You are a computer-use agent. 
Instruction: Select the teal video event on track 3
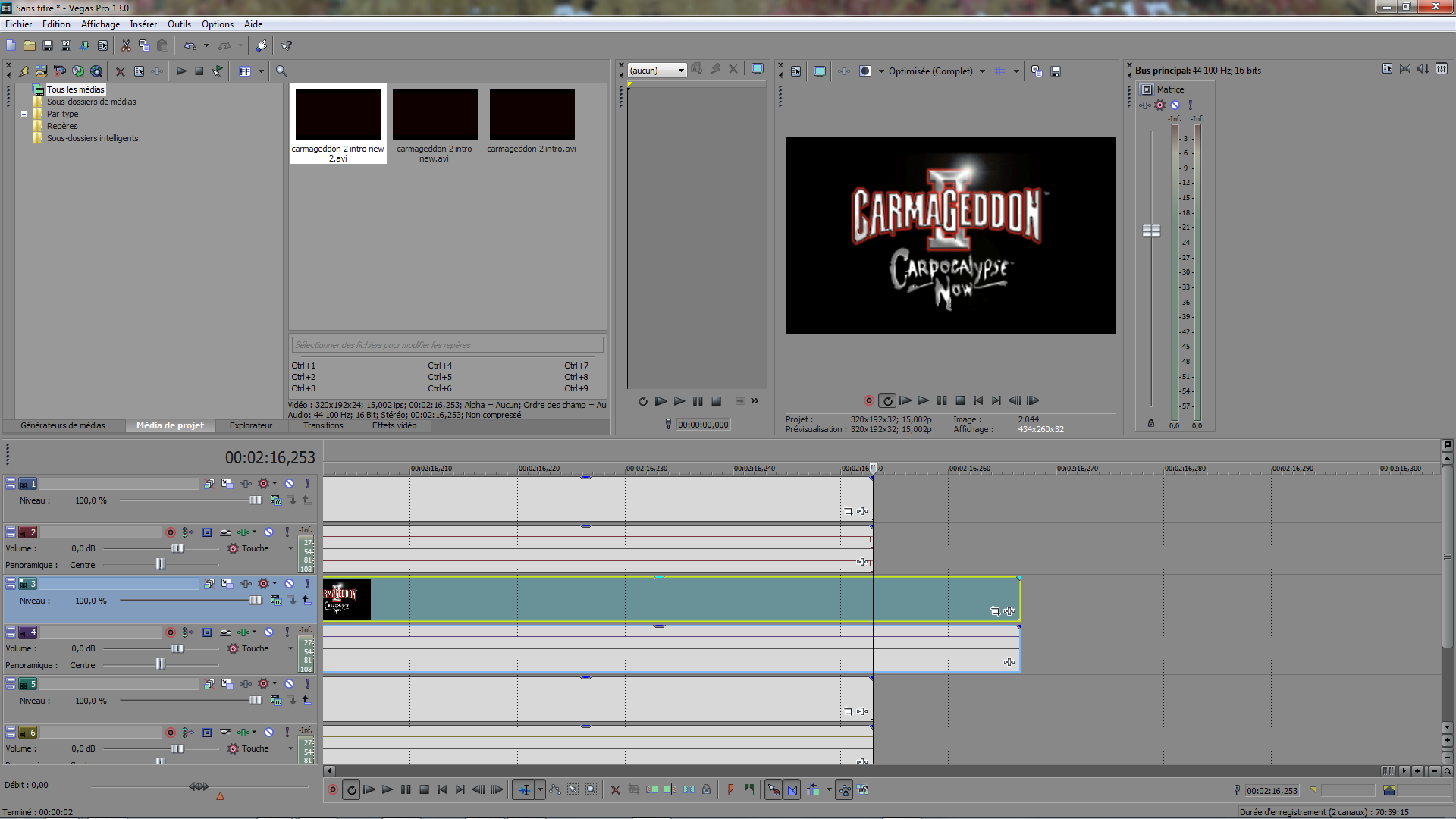point(671,599)
